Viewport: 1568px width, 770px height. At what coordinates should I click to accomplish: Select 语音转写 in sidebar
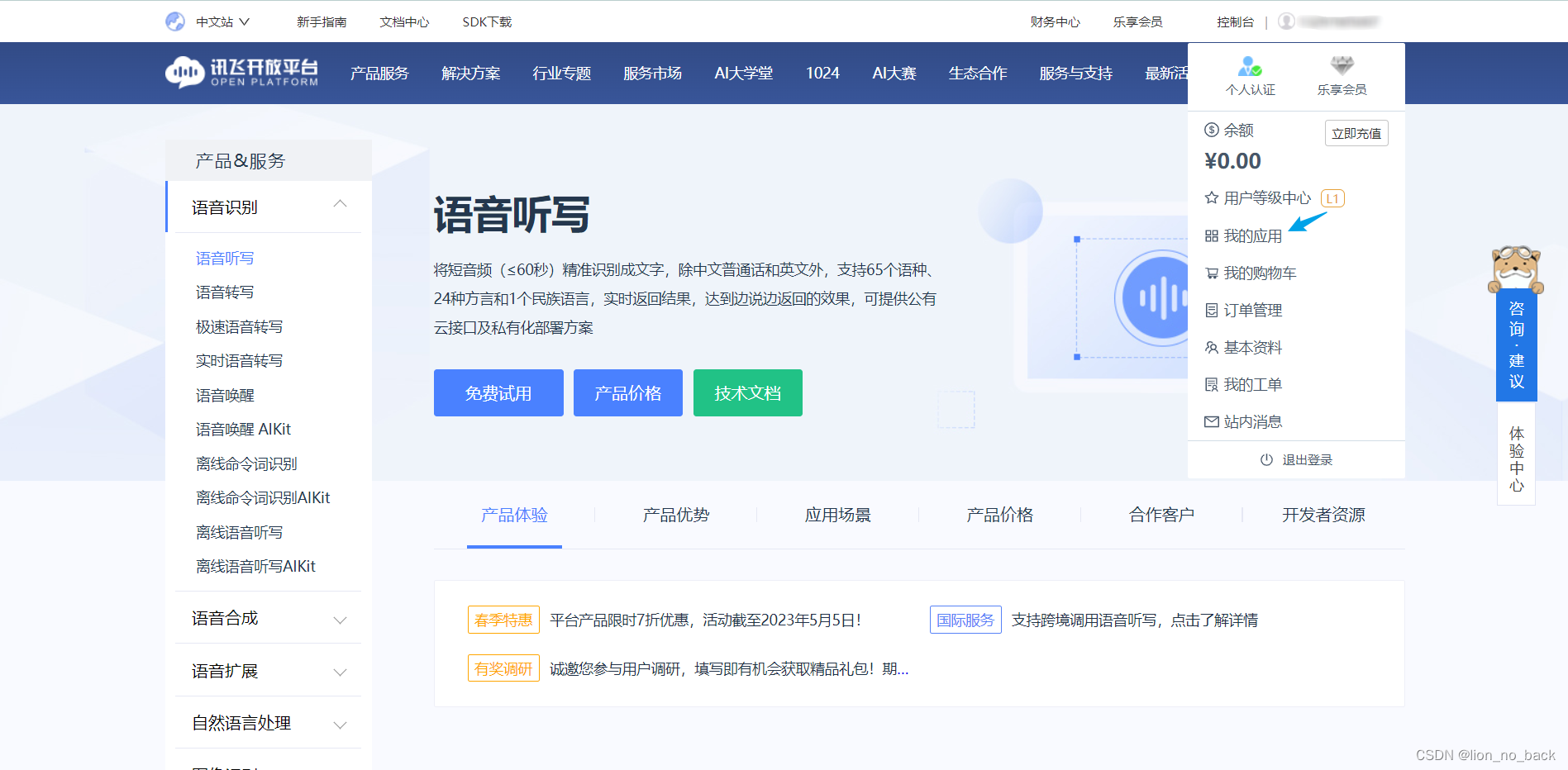click(x=225, y=292)
